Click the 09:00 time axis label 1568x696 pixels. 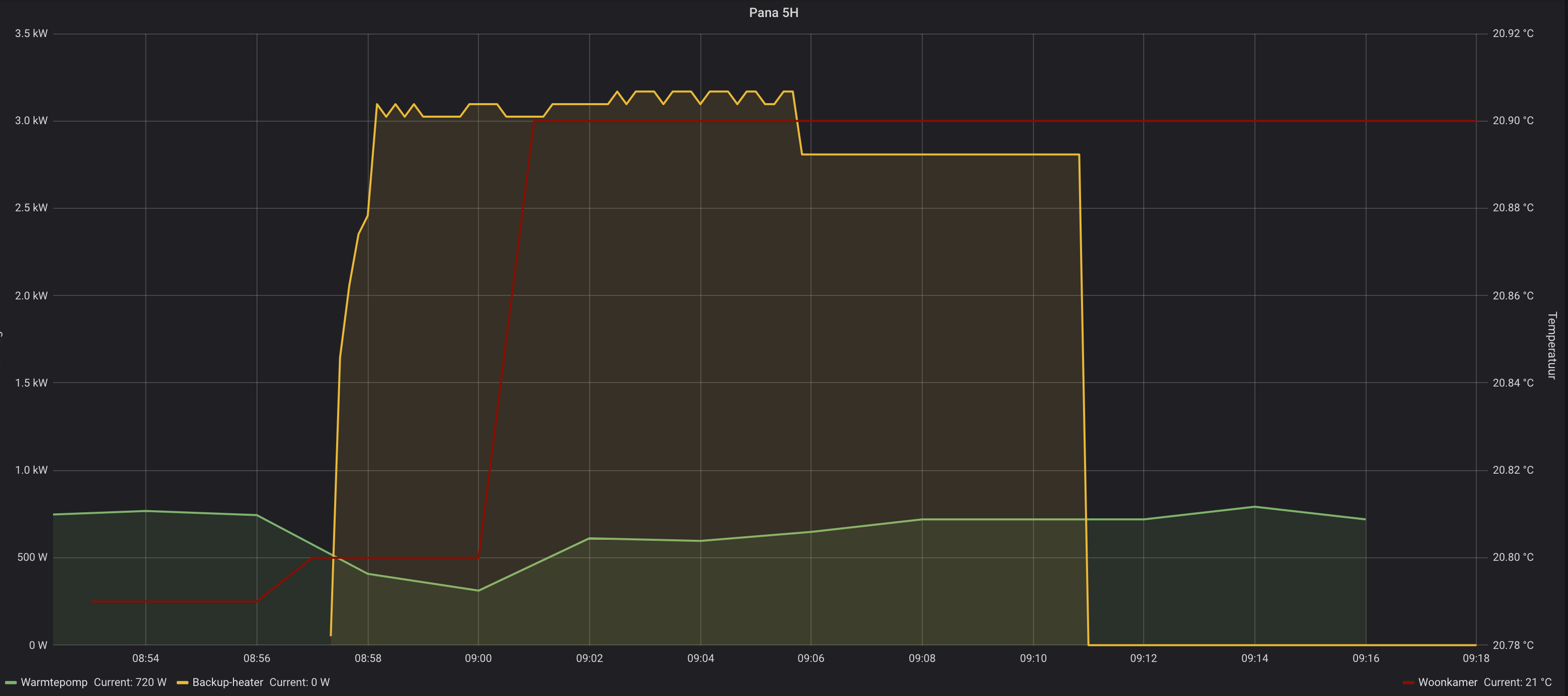478,658
